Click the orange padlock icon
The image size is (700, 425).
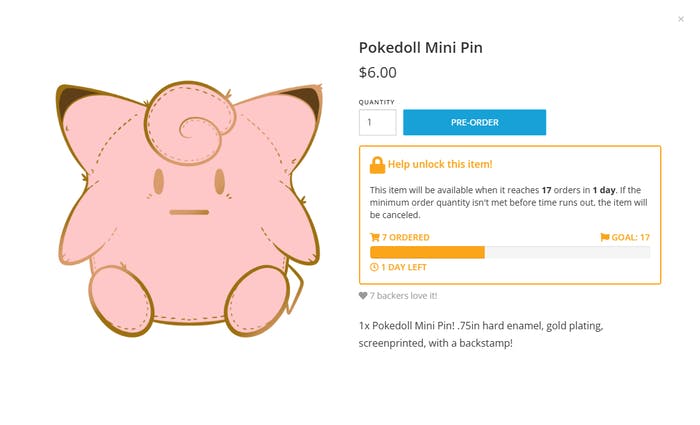377,165
